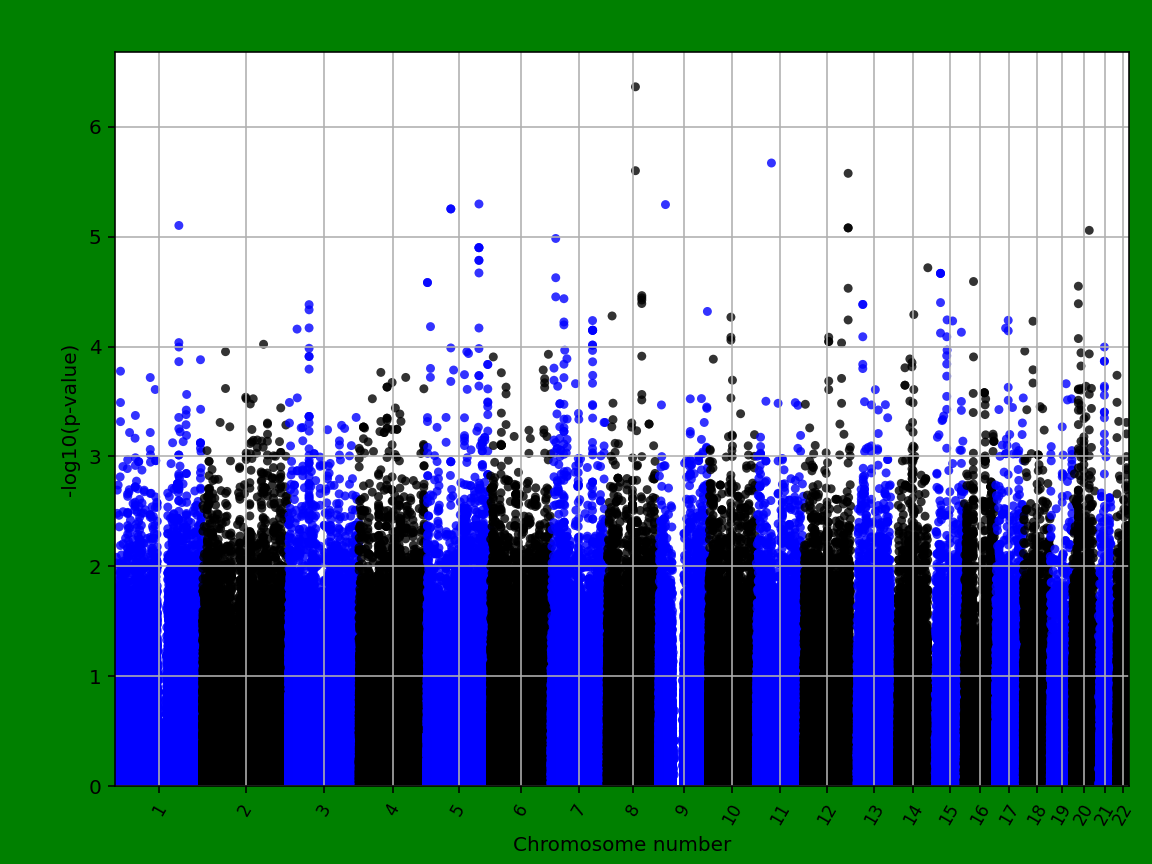Click the top black point on chromosome 20
The width and height of the screenshot is (1152, 864).
tap(1089, 230)
